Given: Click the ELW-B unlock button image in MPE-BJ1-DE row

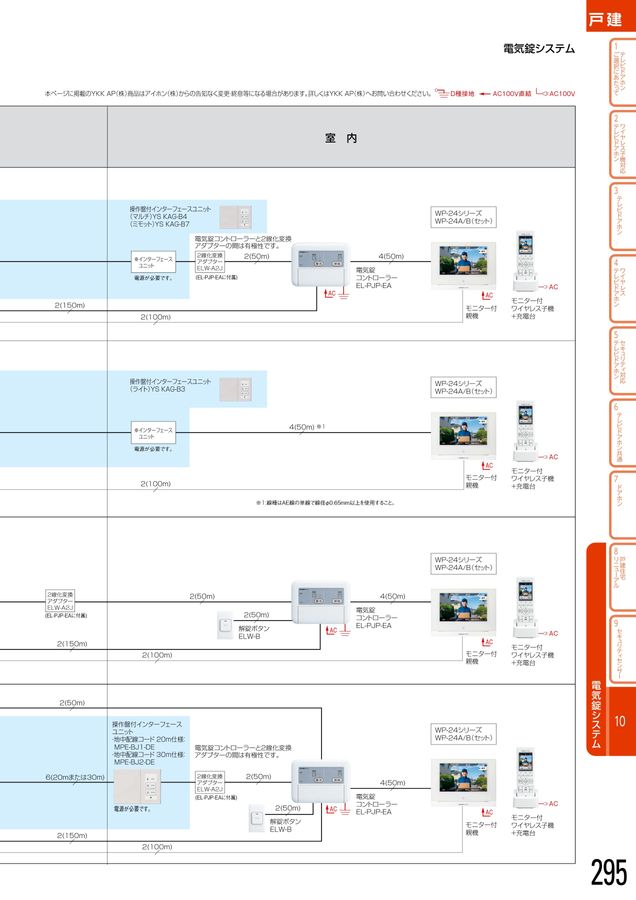Looking at the screenshot, I should coord(257,818).
